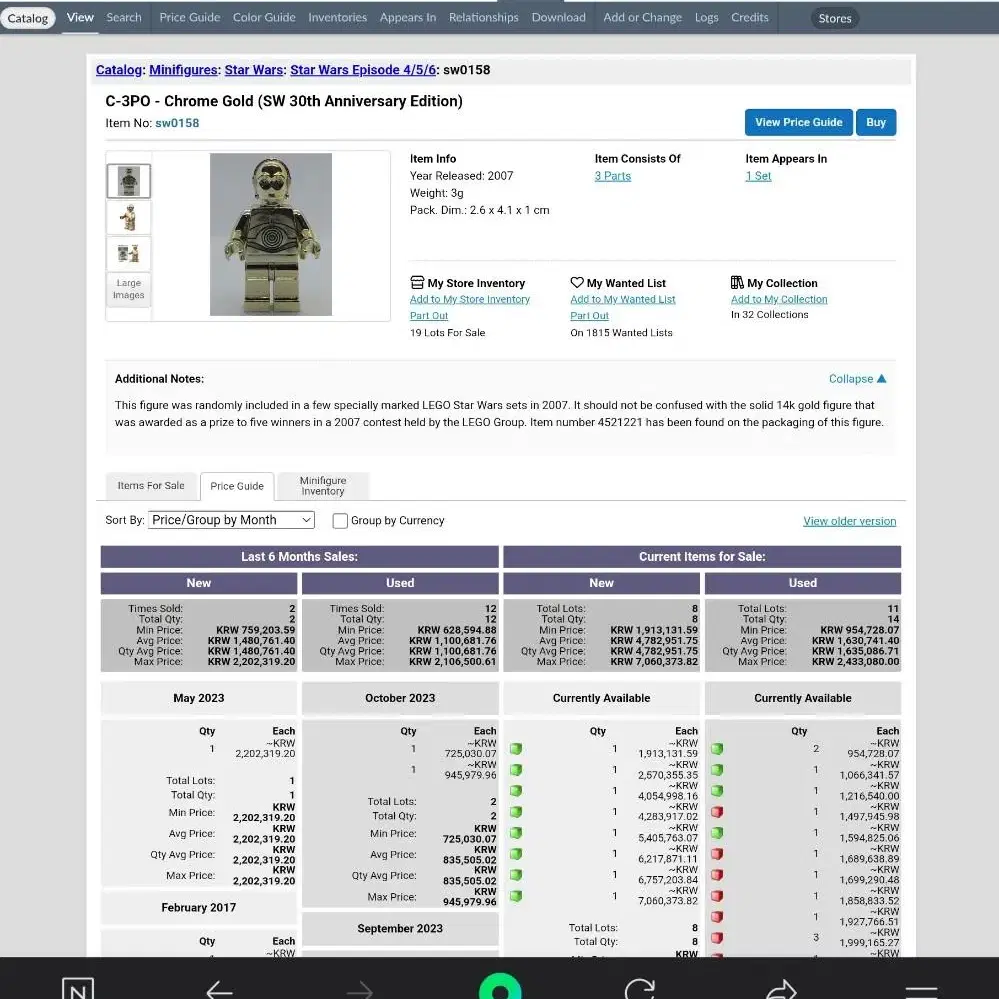Enable Group by Currency checkbox
999x999 pixels.
340,521
